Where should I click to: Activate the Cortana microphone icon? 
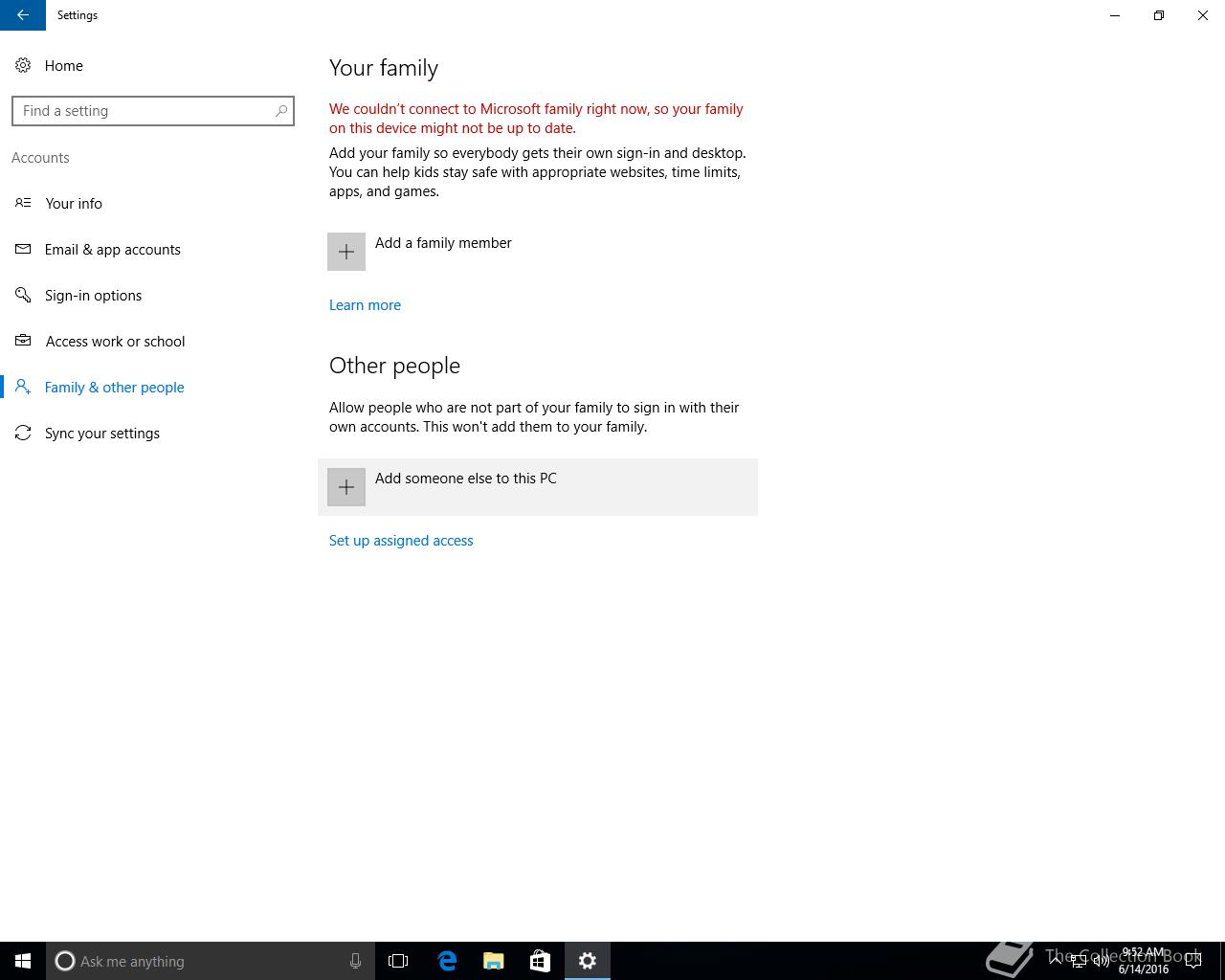pyautogui.click(x=355, y=961)
